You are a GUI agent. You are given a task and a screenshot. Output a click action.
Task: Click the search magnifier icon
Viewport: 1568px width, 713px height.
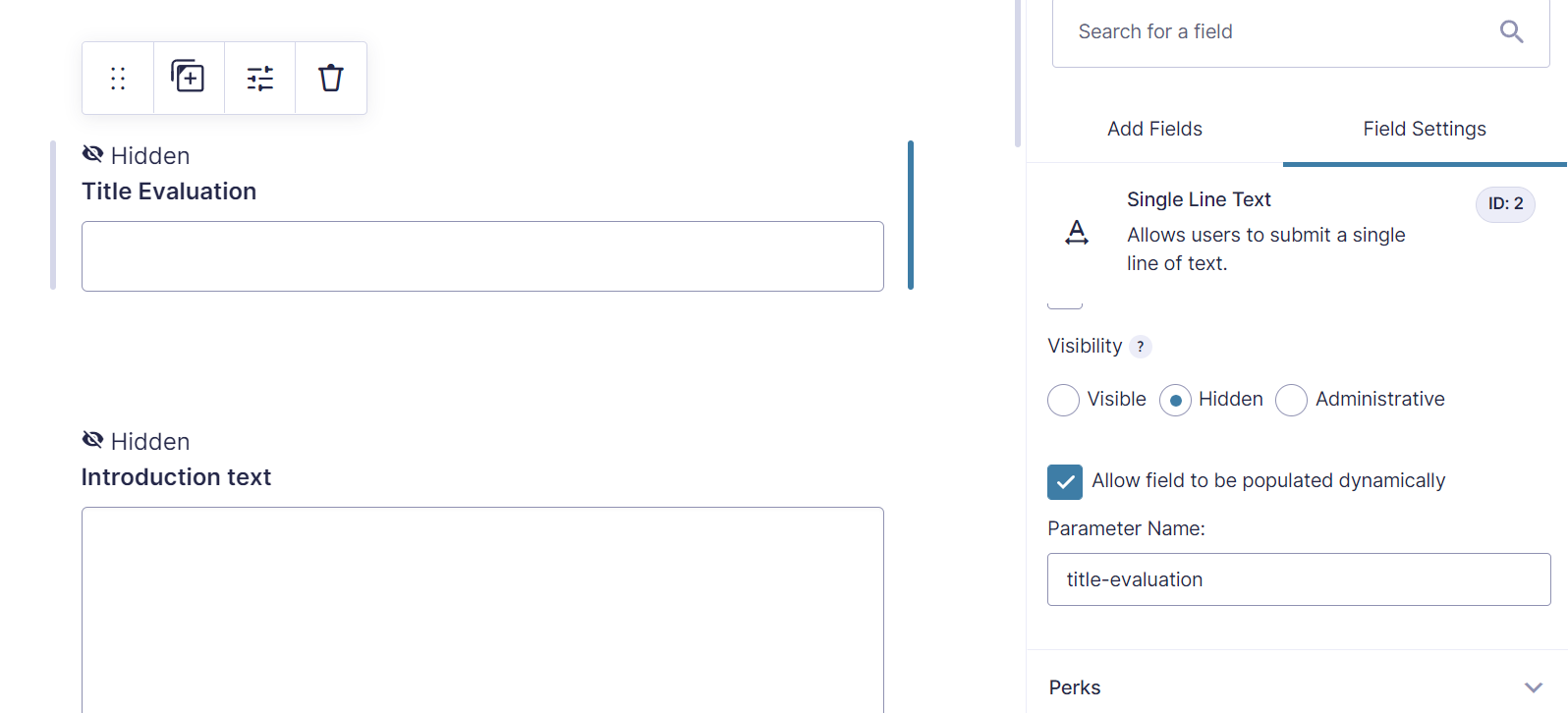click(1511, 31)
